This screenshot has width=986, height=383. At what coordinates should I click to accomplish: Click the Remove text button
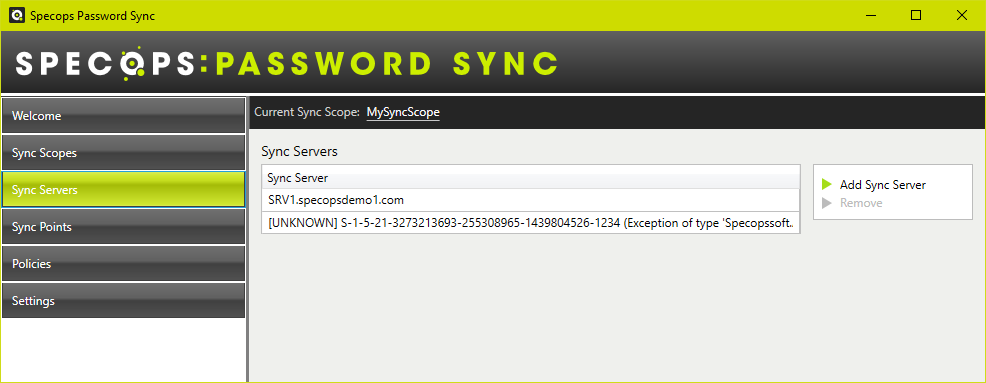pos(861,203)
